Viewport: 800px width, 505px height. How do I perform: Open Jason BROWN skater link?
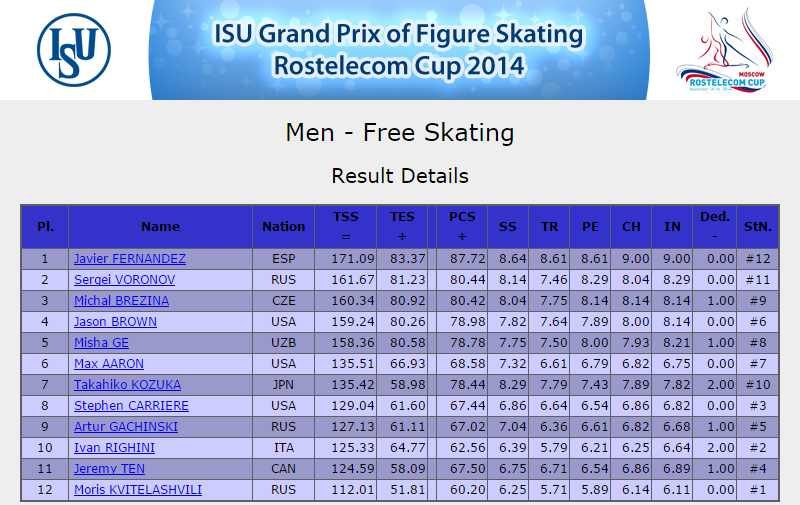pos(115,321)
